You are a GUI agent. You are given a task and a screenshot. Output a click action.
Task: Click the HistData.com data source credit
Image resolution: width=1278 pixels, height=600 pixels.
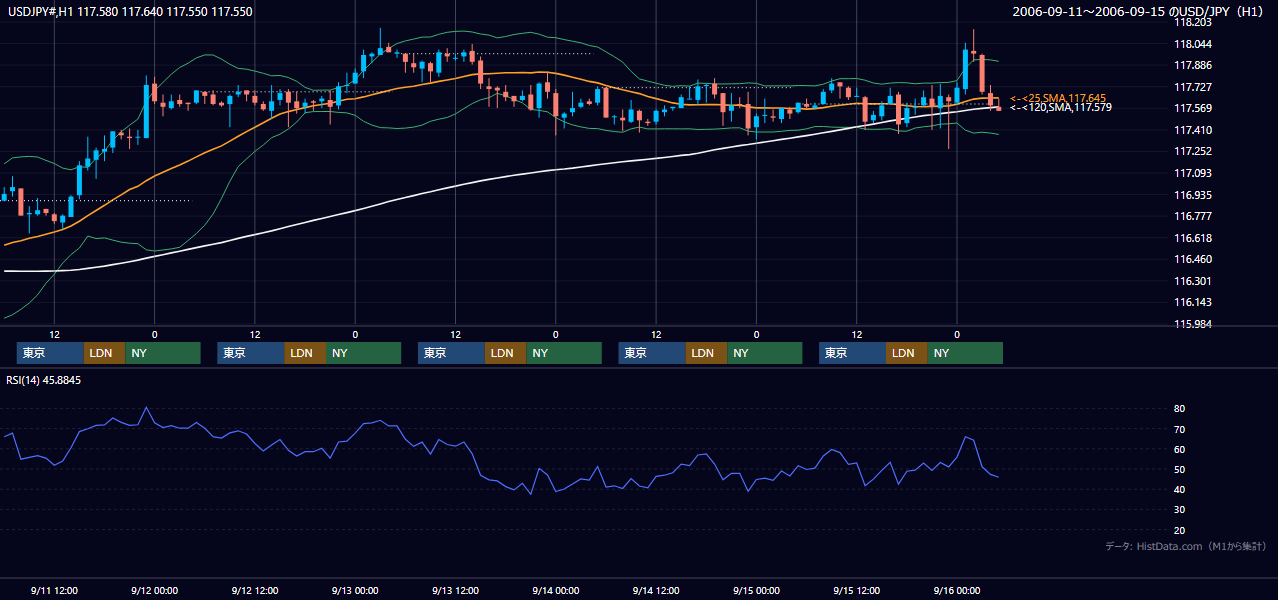1187,546
